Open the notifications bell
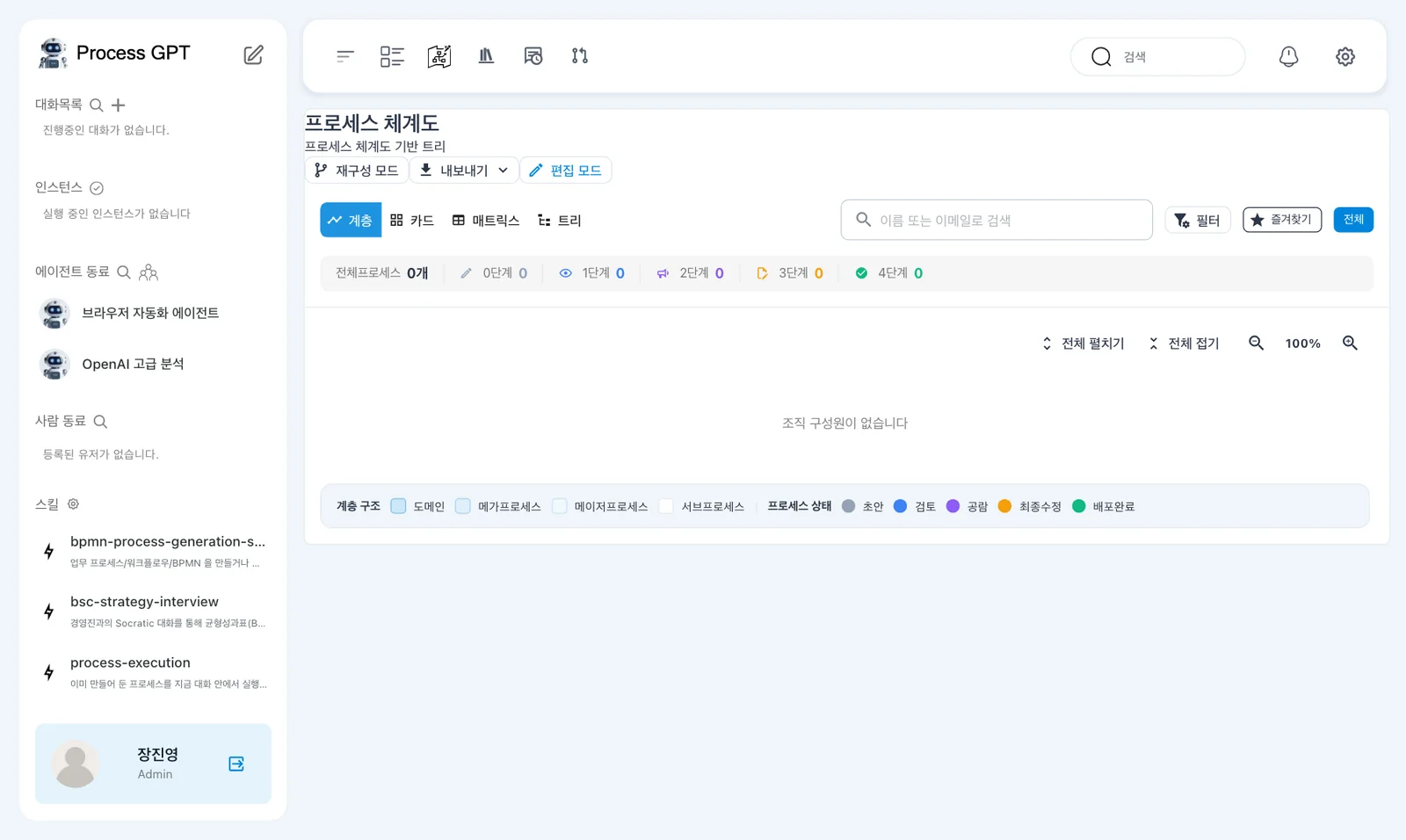 click(1288, 56)
